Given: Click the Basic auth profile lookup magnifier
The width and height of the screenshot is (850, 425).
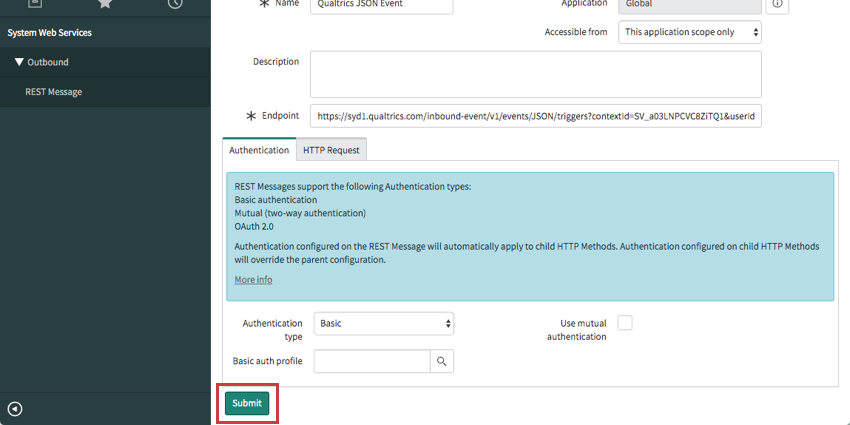Looking at the screenshot, I should tap(441, 361).
